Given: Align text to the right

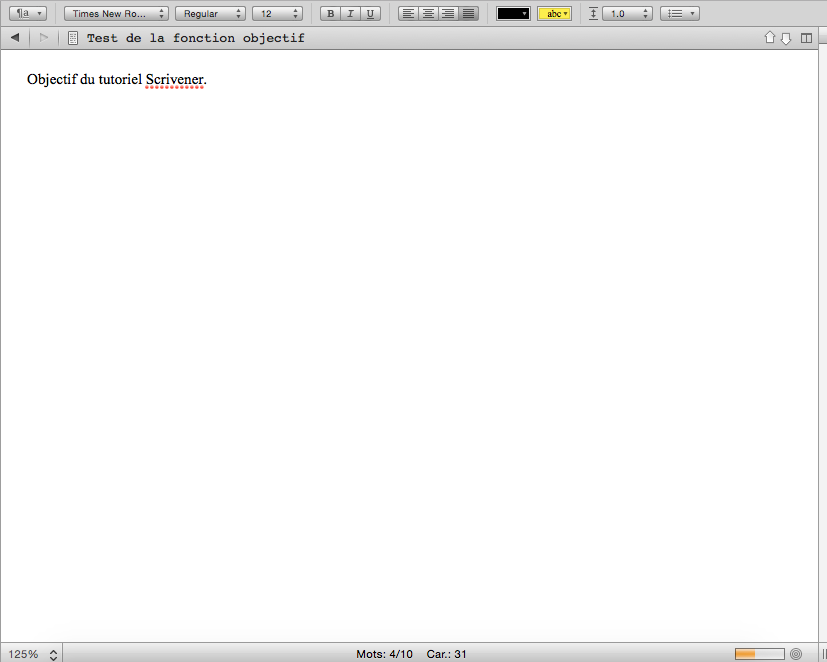Looking at the screenshot, I should click(448, 14).
